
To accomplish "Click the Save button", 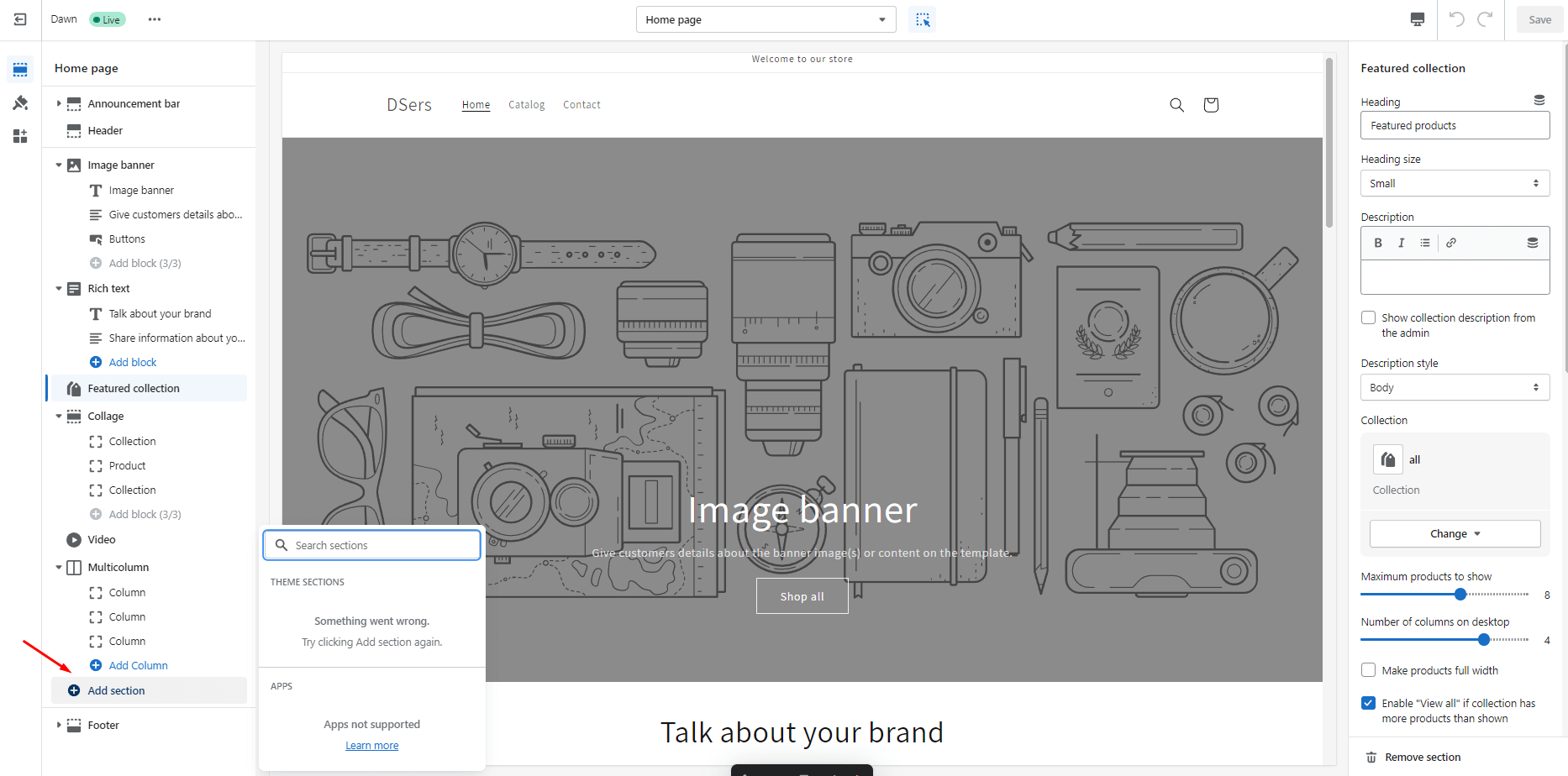I will click(x=1539, y=19).
